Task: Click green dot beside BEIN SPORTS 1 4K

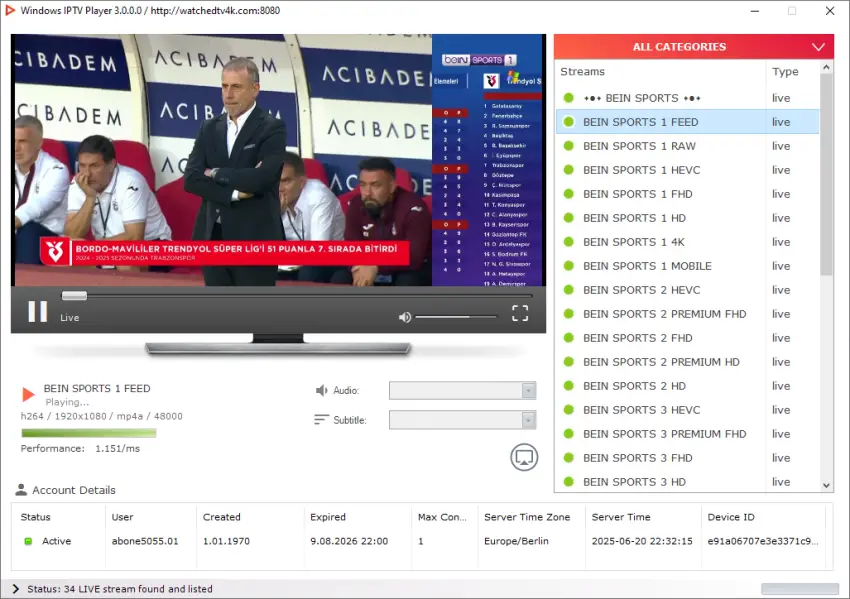Action: click(569, 242)
